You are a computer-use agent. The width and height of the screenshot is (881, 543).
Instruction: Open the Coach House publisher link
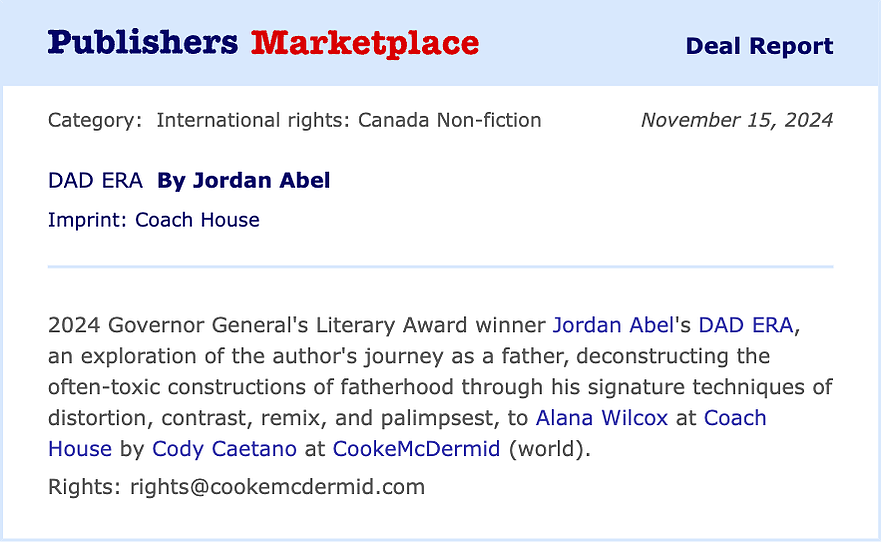(x=735, y=418)
